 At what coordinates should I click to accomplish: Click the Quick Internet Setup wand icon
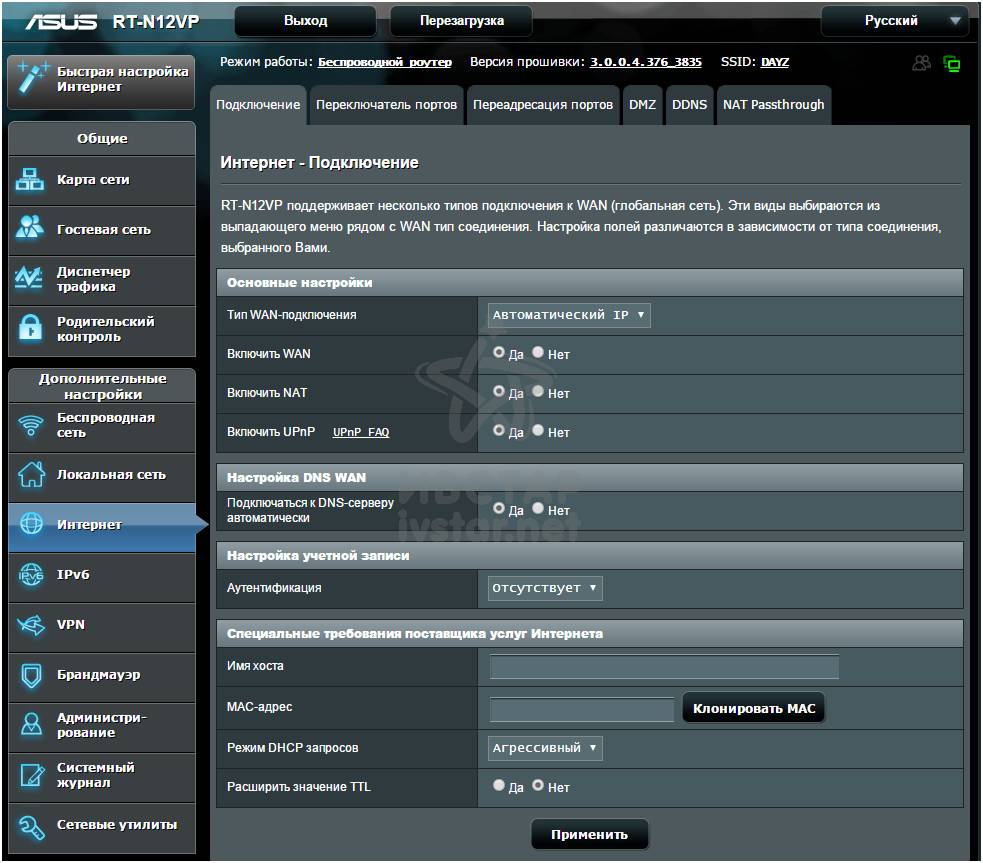tap(31, 79)
